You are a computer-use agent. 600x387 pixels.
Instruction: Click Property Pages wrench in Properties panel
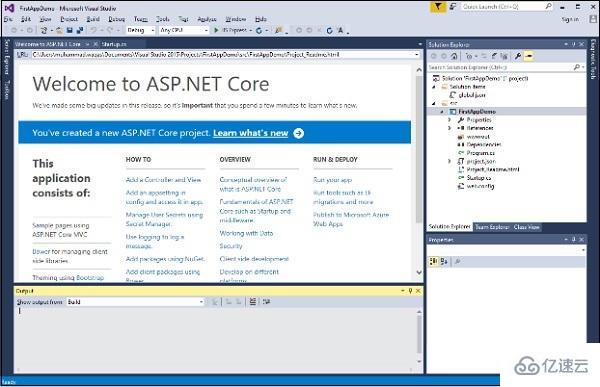(x=457, y=261)
